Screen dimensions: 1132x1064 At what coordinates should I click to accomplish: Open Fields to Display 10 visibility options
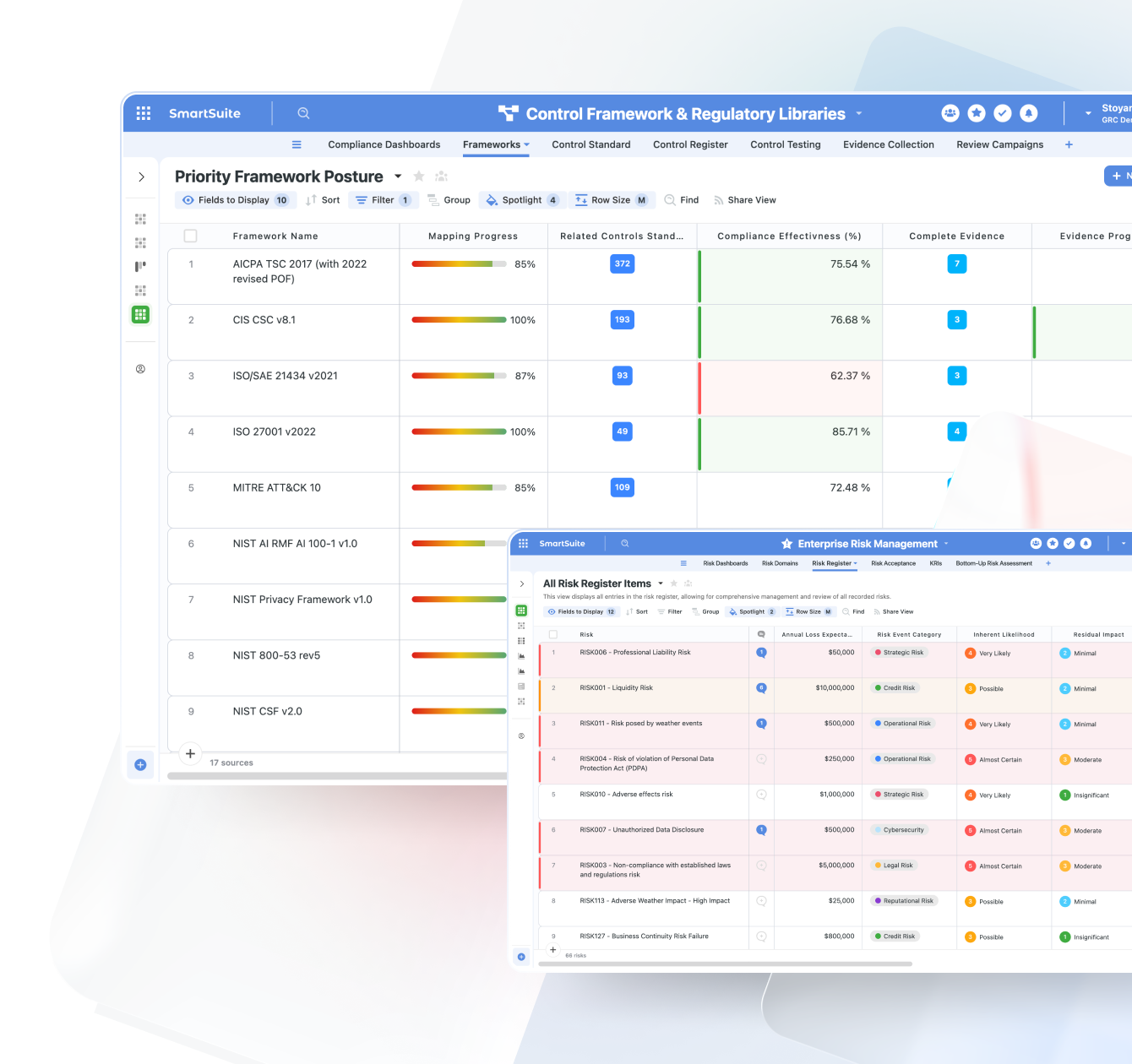[235, 200]
